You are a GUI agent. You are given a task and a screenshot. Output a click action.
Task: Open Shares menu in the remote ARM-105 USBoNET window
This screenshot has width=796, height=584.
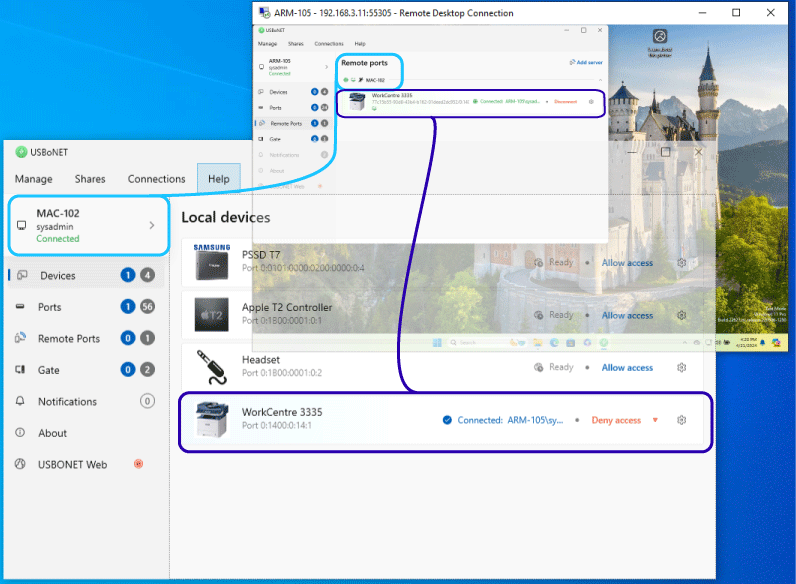tap(295, 44)
